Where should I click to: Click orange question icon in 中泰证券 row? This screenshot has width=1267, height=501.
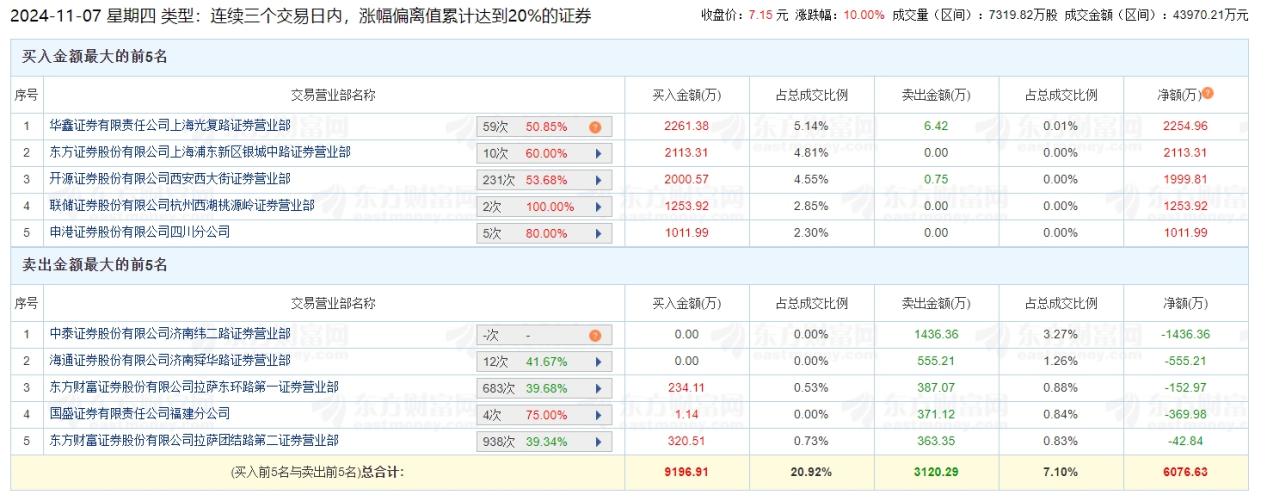(595, 336)
